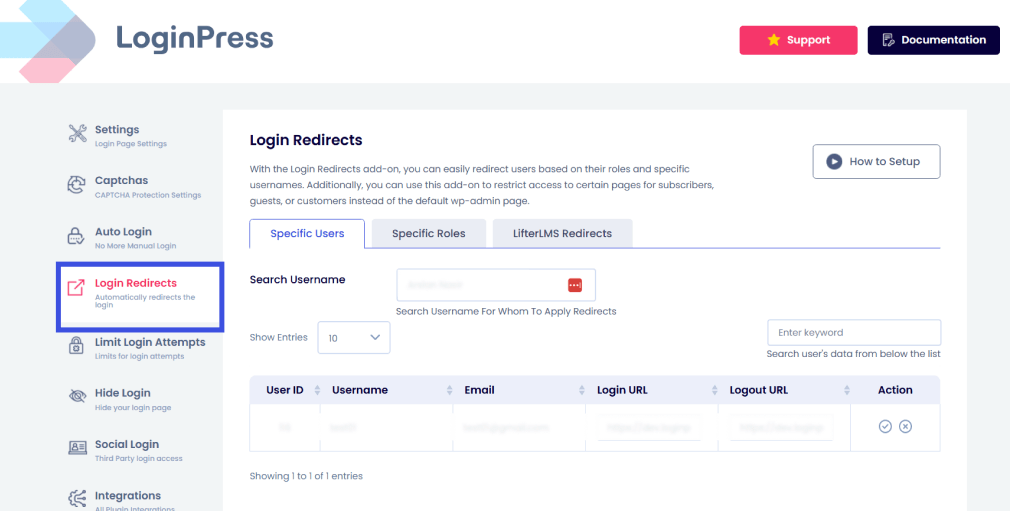
Task: Click the Social Login sidebar icon
Action: [x=77, y=448]
